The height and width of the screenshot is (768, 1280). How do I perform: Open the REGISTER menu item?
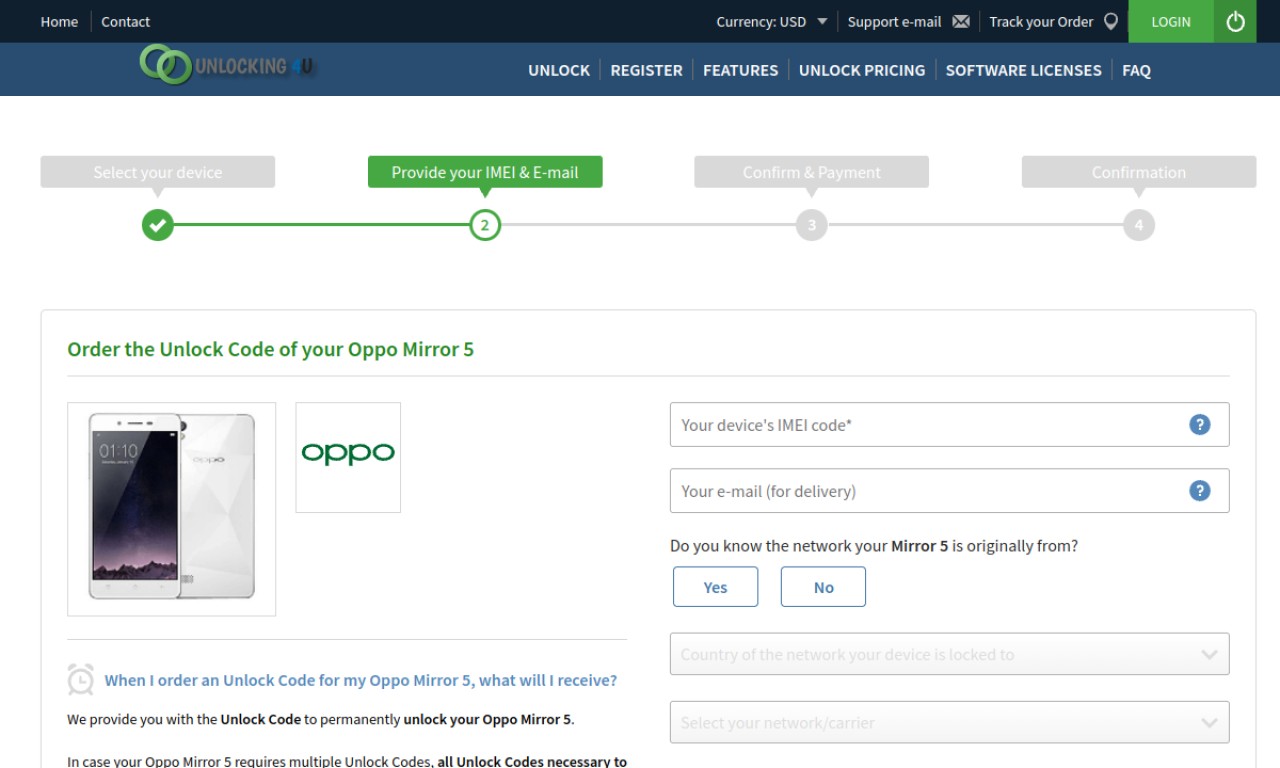point(647,70)
